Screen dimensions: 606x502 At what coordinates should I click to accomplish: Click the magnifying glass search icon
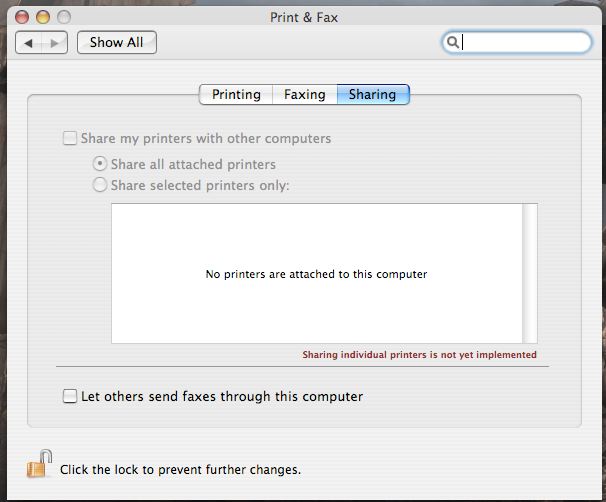click(452, 42)
